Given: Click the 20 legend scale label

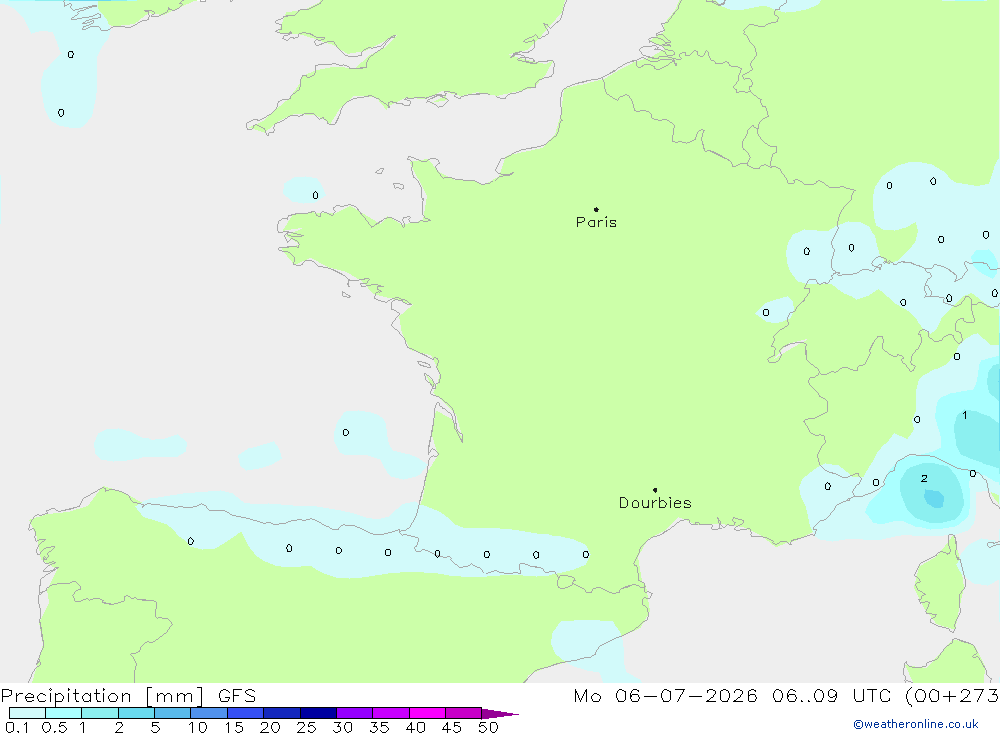Looking at the screenshot, I should tap(270, 727).
